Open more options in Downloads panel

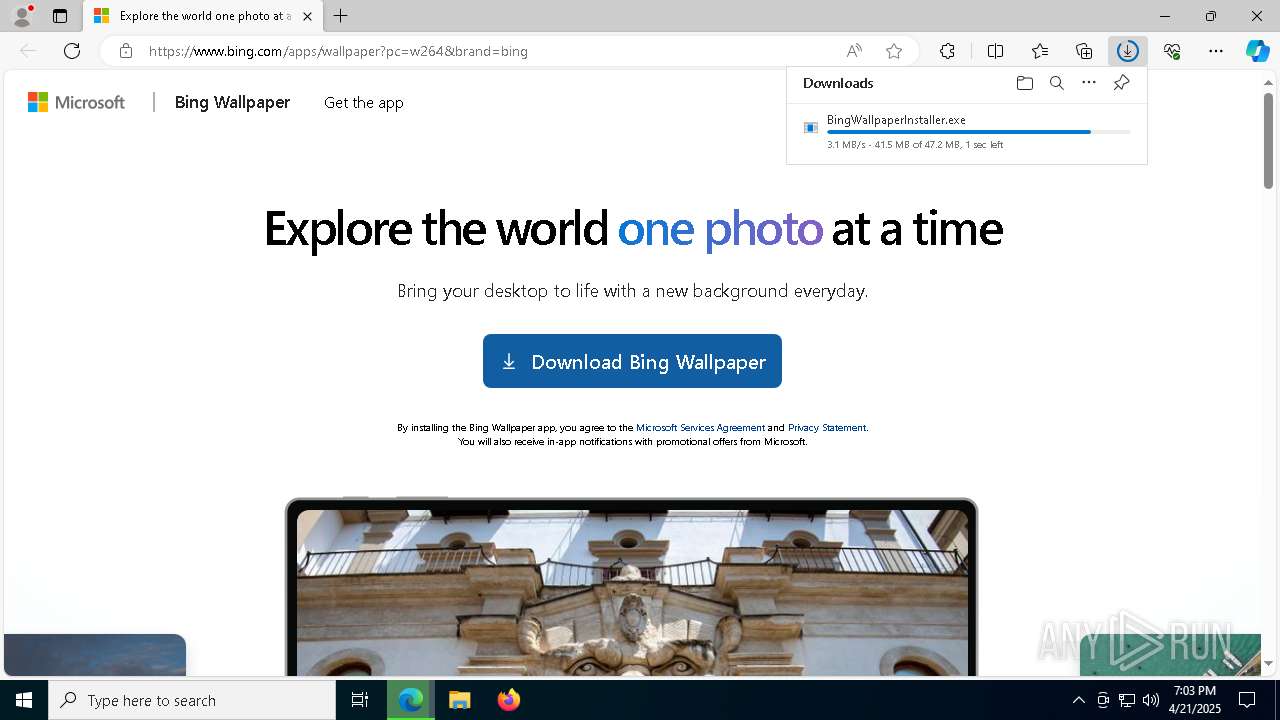1089,83
